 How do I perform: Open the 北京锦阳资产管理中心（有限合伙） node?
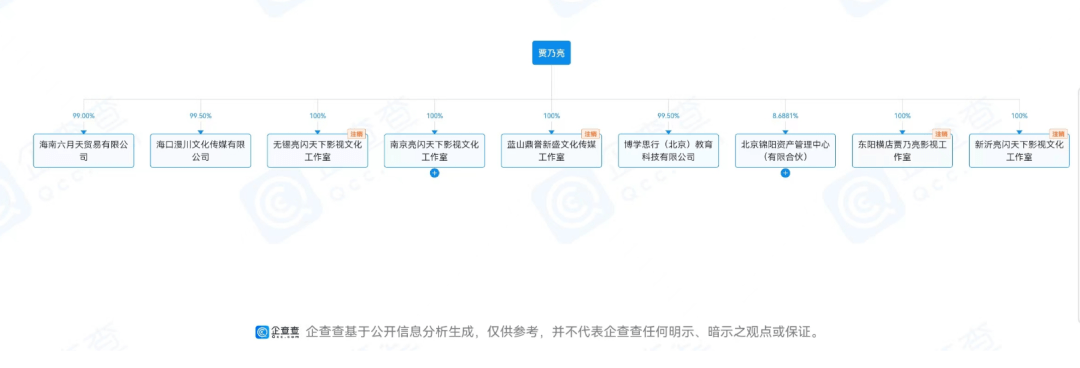point(785,151)
